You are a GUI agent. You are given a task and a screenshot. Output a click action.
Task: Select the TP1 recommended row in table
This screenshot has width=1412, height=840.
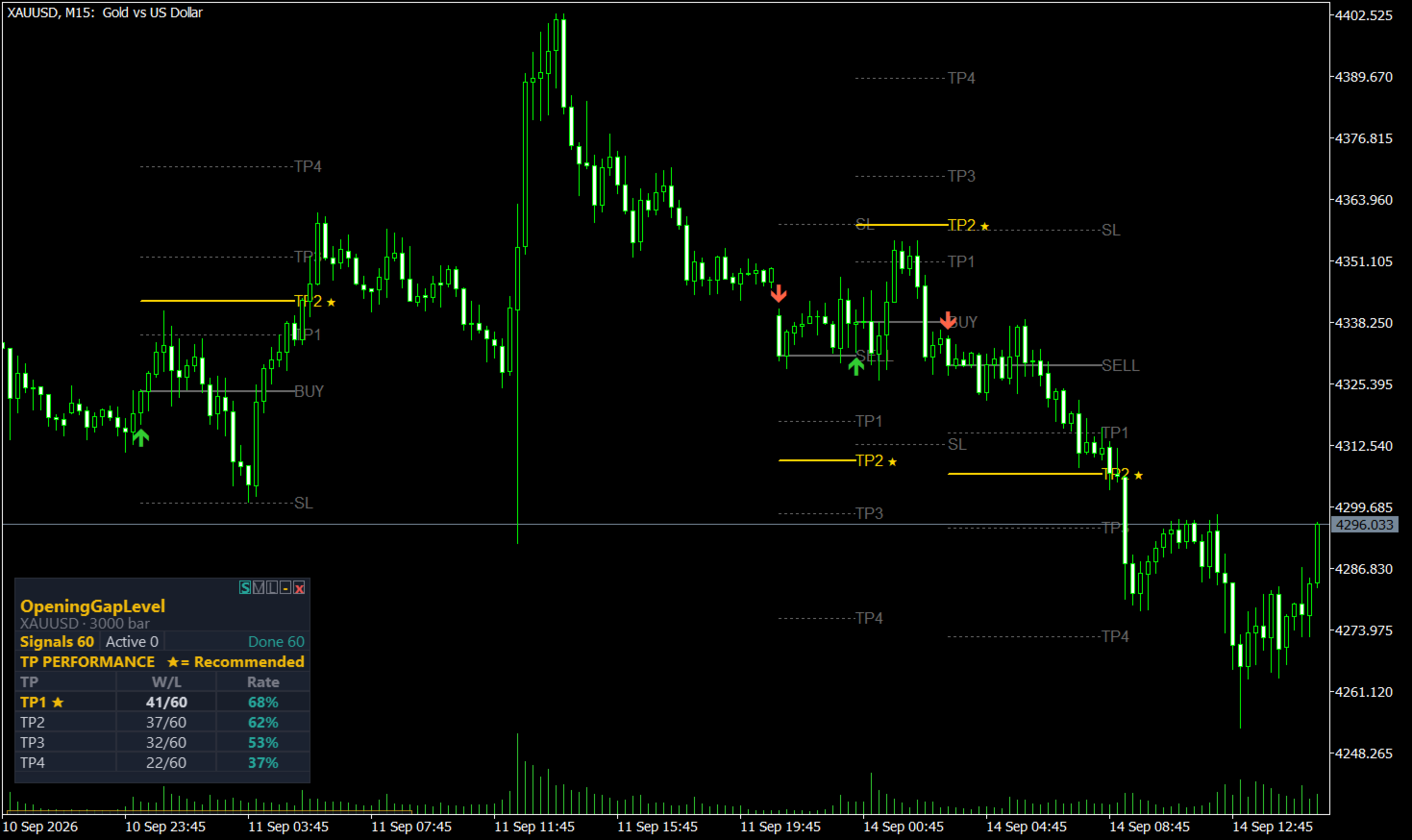point(163,703)
